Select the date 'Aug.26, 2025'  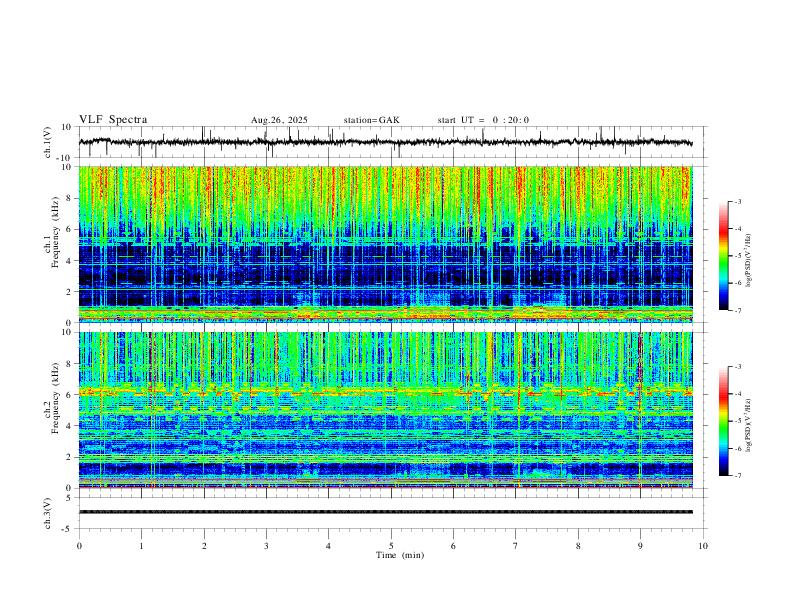coord(279,120)
